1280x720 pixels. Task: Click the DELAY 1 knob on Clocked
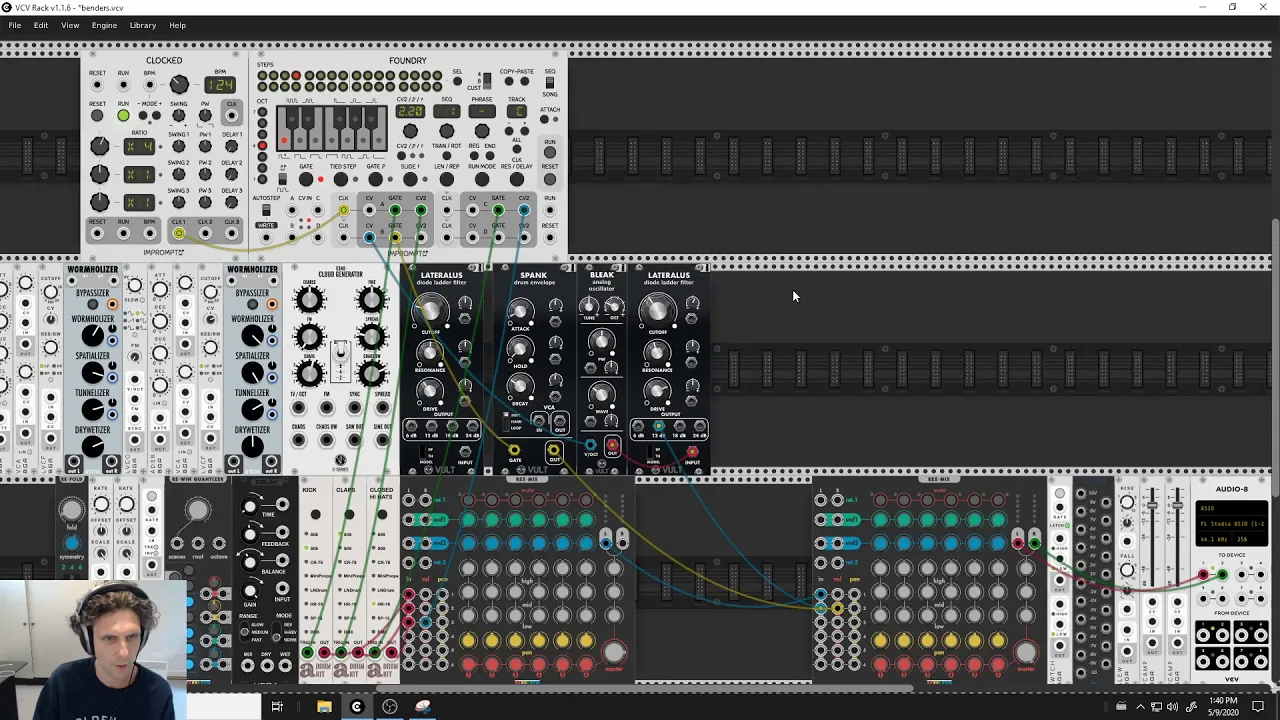[232, 146]
